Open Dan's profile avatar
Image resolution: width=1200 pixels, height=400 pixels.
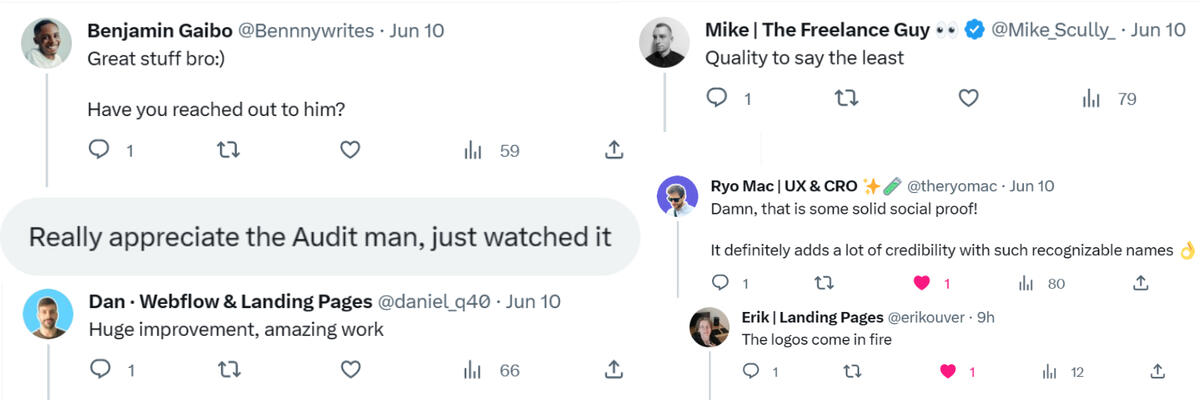click(x=47, y=312)
